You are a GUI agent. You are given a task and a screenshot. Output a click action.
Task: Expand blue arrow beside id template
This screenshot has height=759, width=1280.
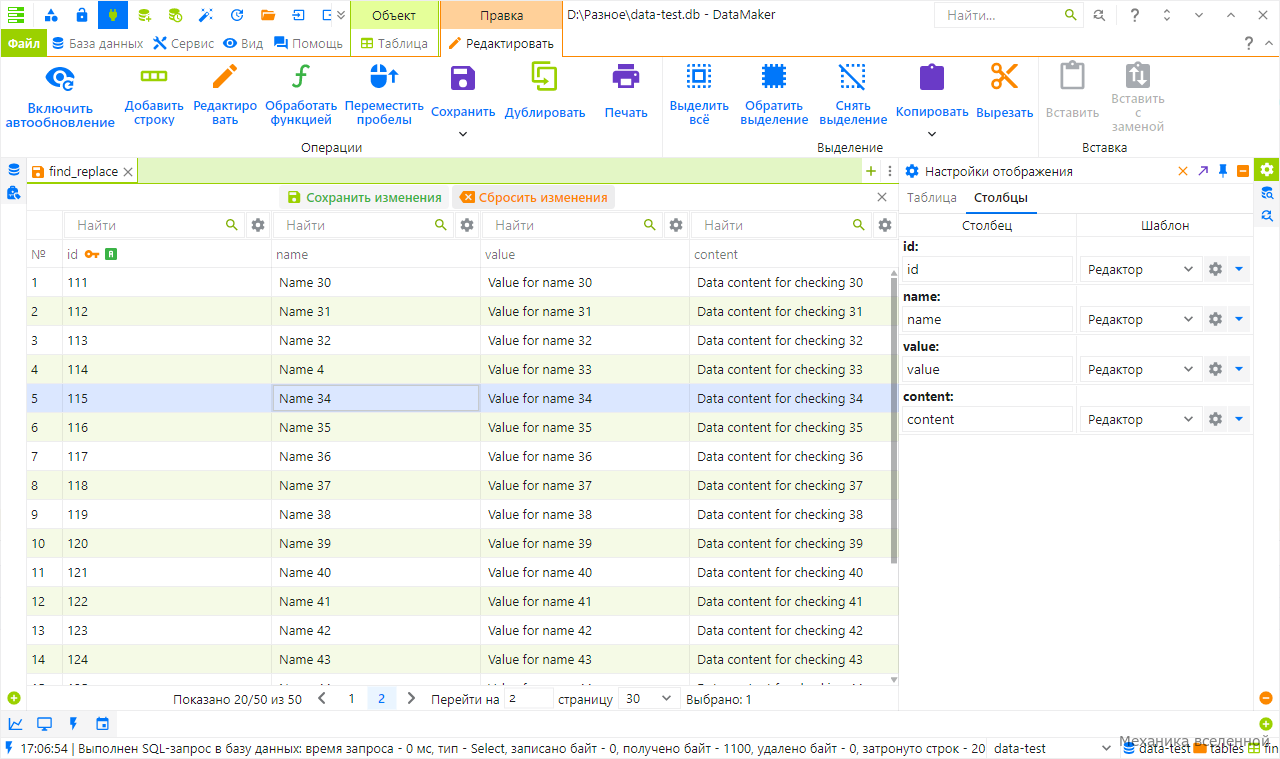pos(1239,269)
